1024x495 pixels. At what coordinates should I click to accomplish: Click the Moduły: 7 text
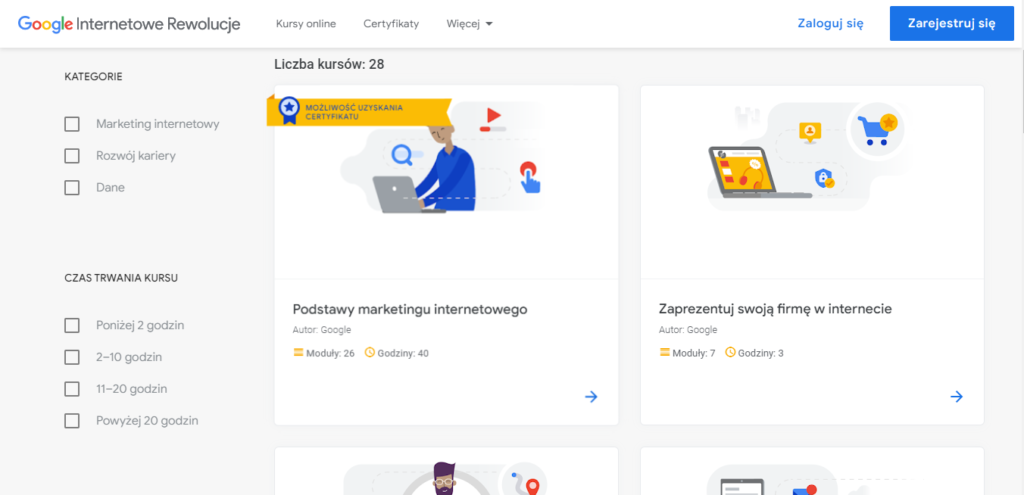pos(694,353)
